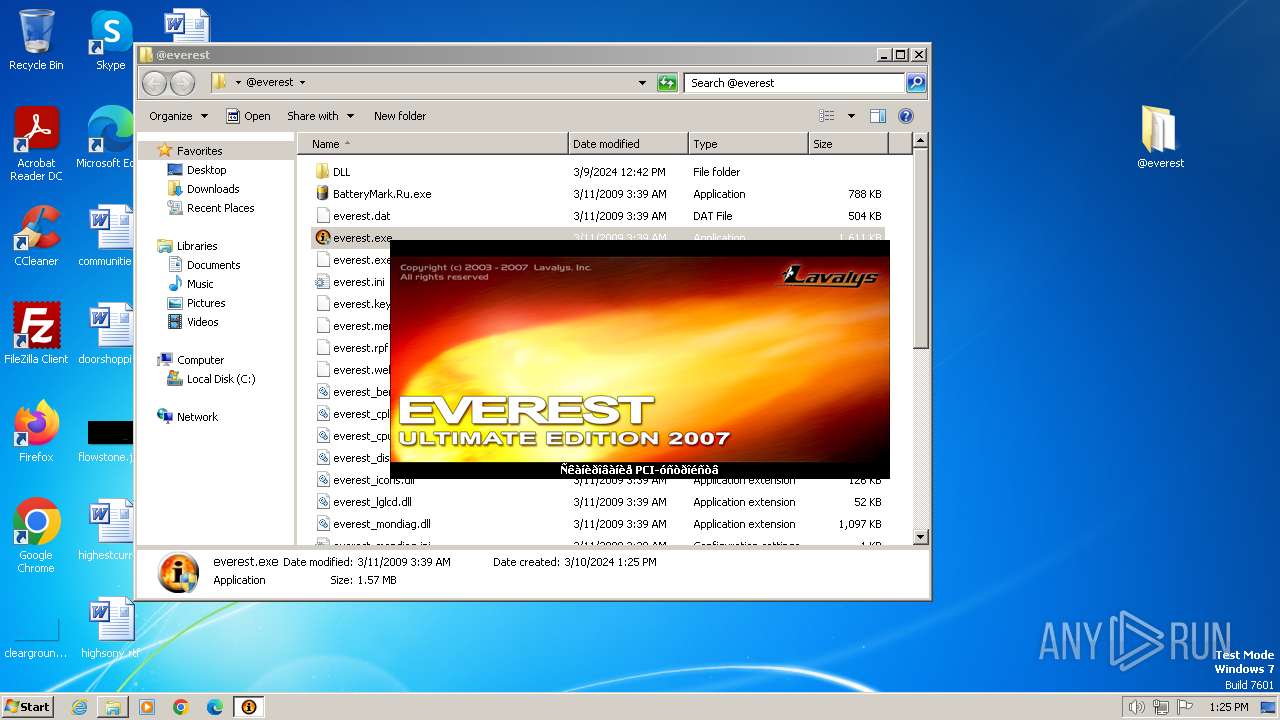Expand the view options arrow
This screenshot has height=720, width=1280.
851,116
